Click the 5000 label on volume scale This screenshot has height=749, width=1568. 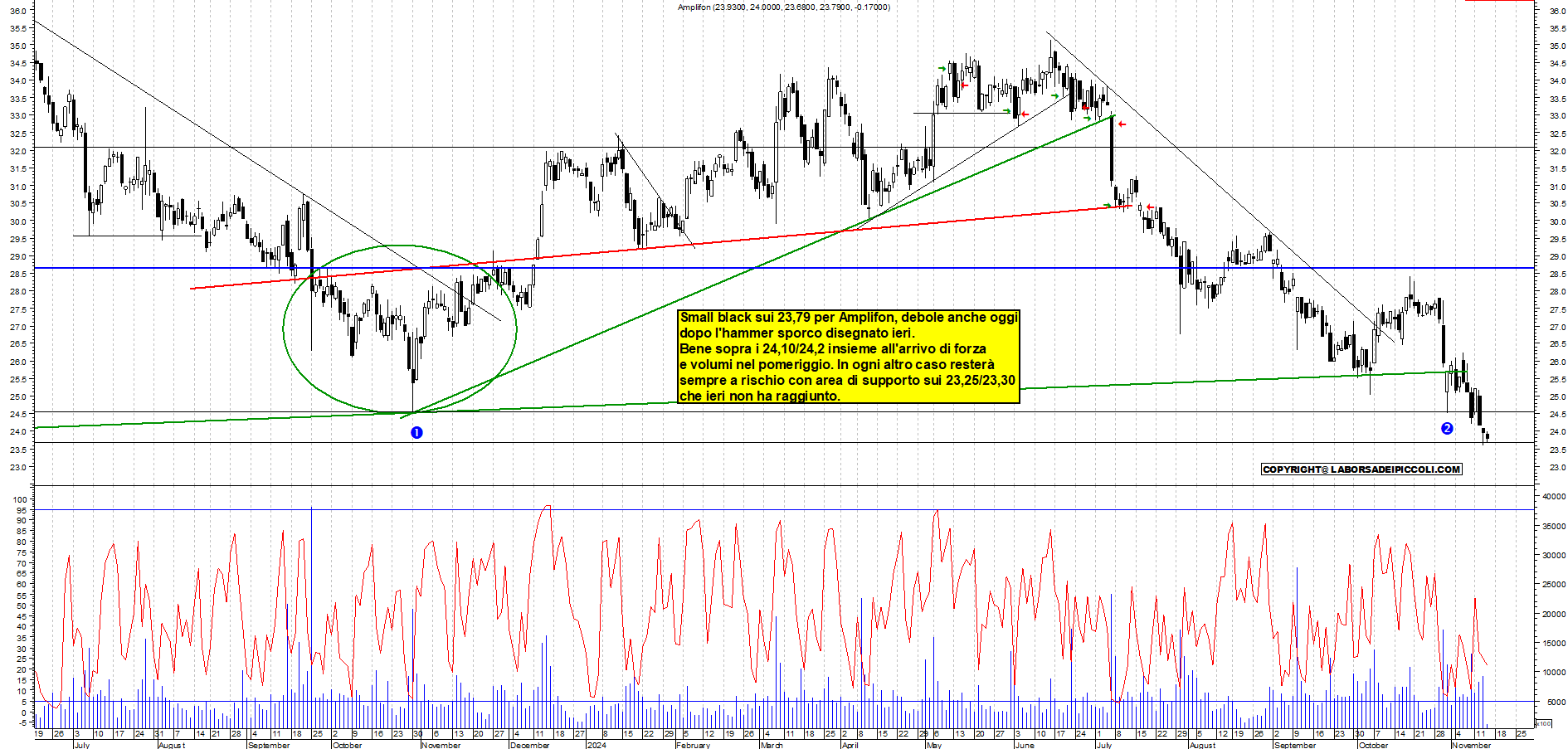pyautogui.click(x=1556, y=702)
